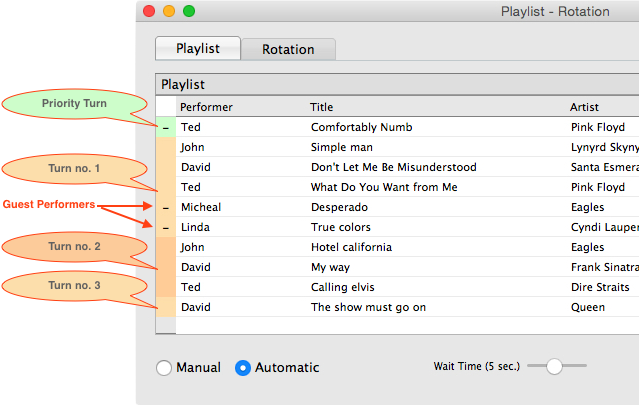Select John's Simple man entry

[397, 147]
